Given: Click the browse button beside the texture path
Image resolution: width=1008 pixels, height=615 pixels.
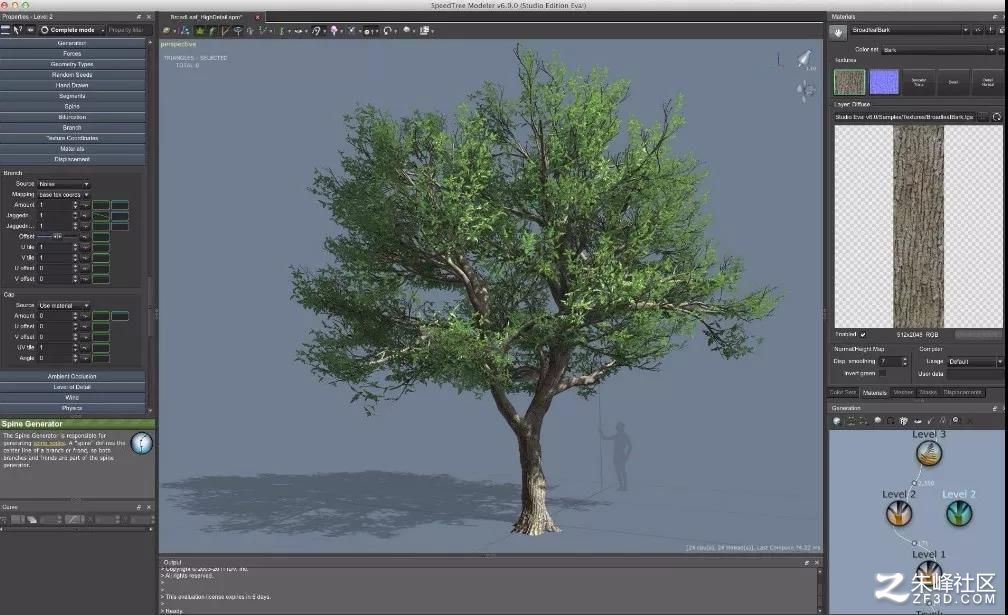Looking at the screenshot, I should [x=983, y=117].
